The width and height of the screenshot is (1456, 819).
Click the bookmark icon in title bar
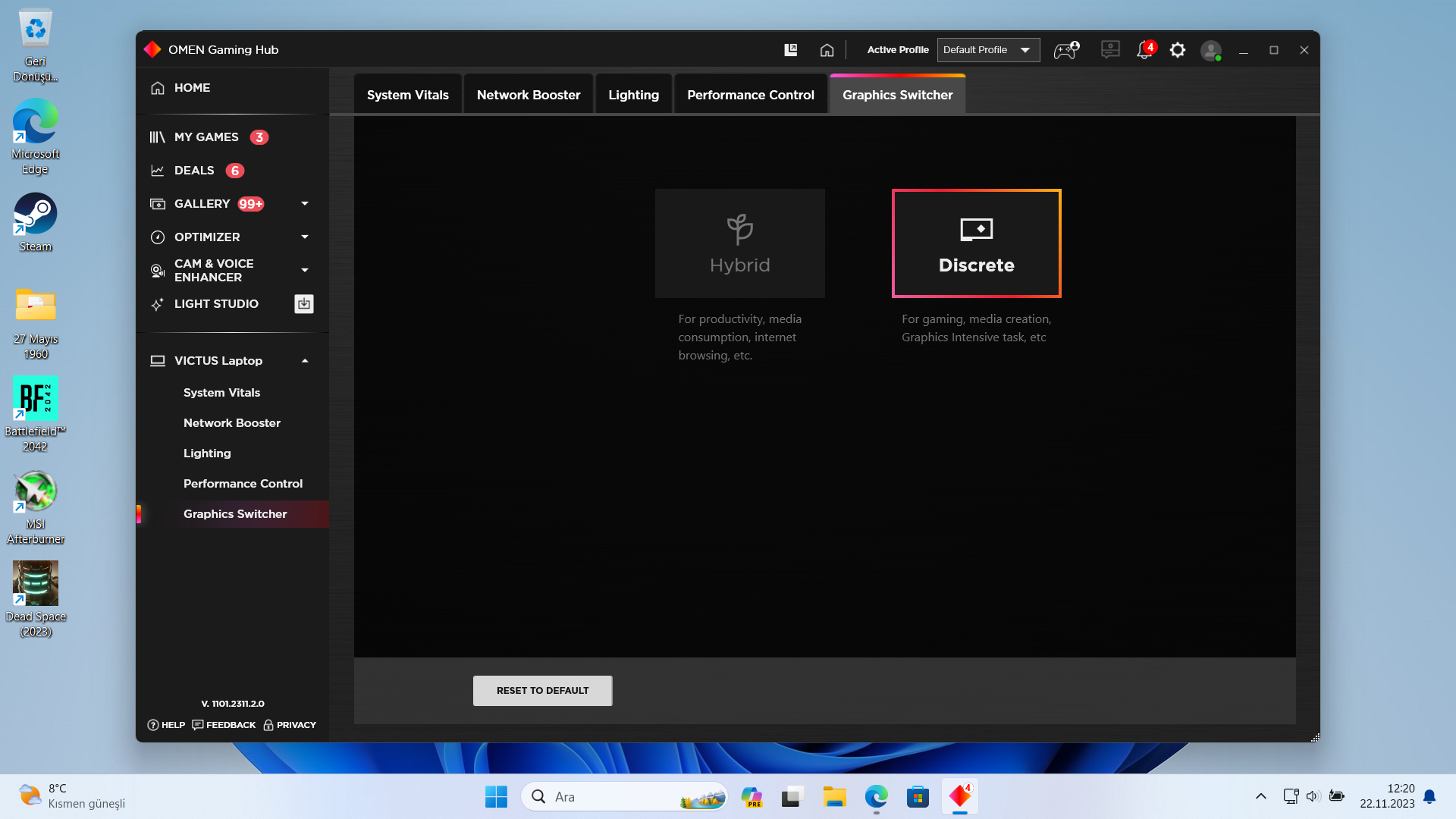[790, 50]
